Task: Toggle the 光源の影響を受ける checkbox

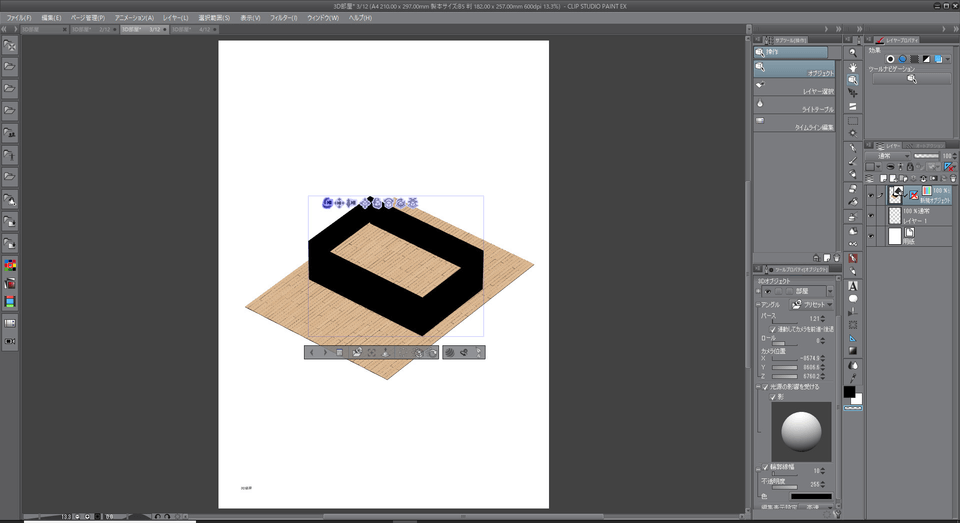Action: [x=766, y=387]
